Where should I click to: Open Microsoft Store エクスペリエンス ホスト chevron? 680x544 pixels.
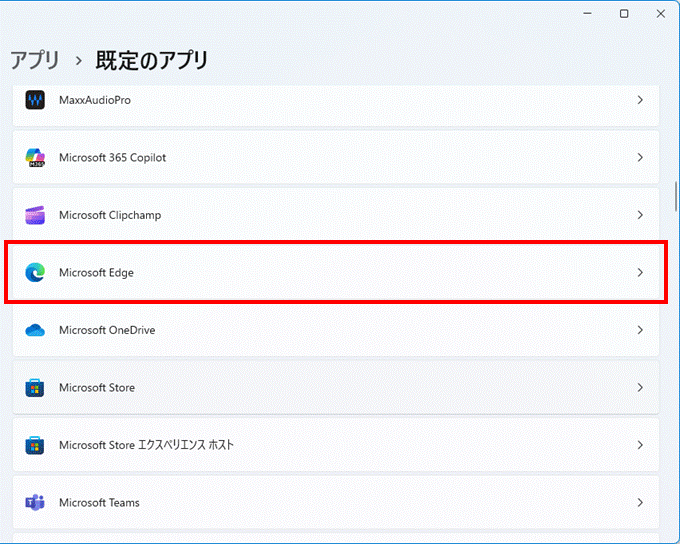coord(640,445)
